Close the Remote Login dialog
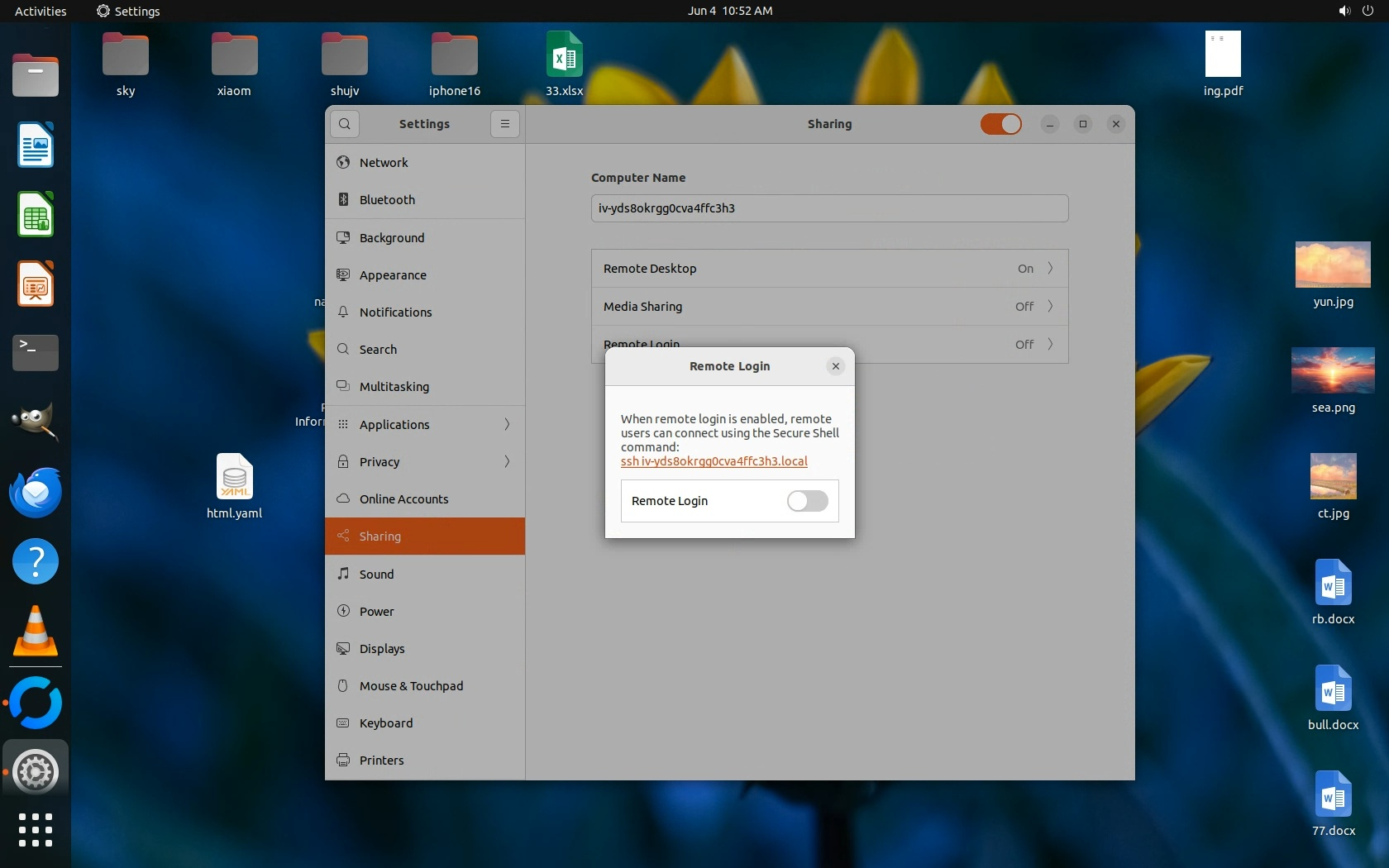The height and width of the screenshot is (868, 1389). (x=836, y=366)
